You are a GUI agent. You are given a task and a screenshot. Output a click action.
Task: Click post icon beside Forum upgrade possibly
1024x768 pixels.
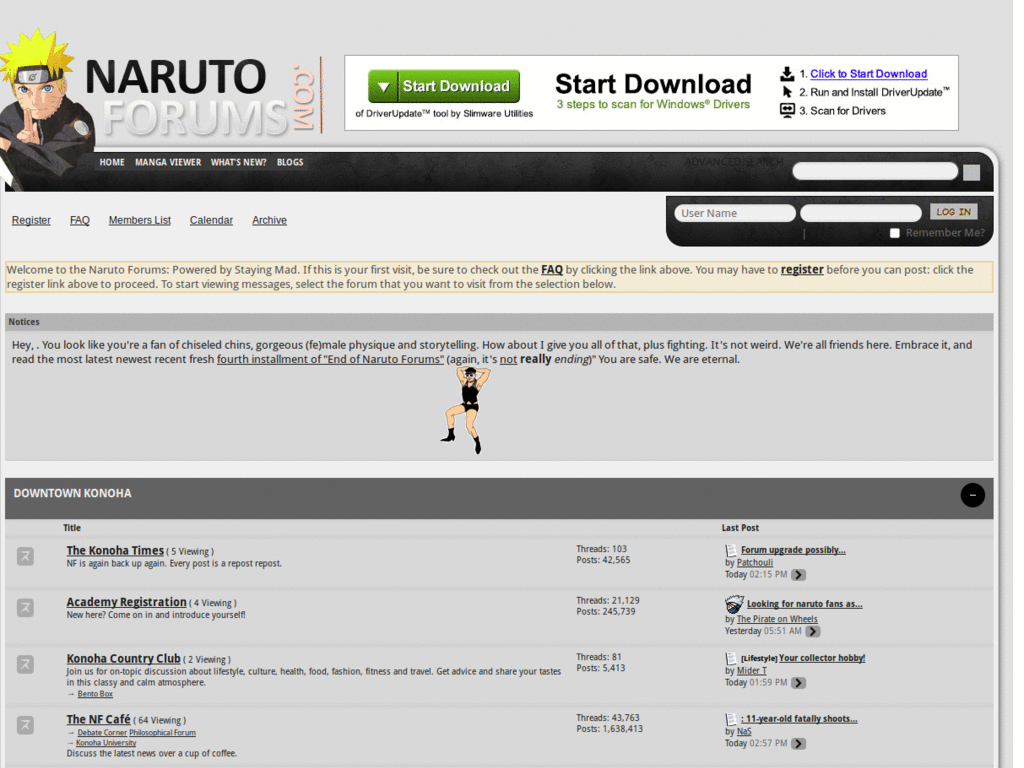click(x=731, y=551)
